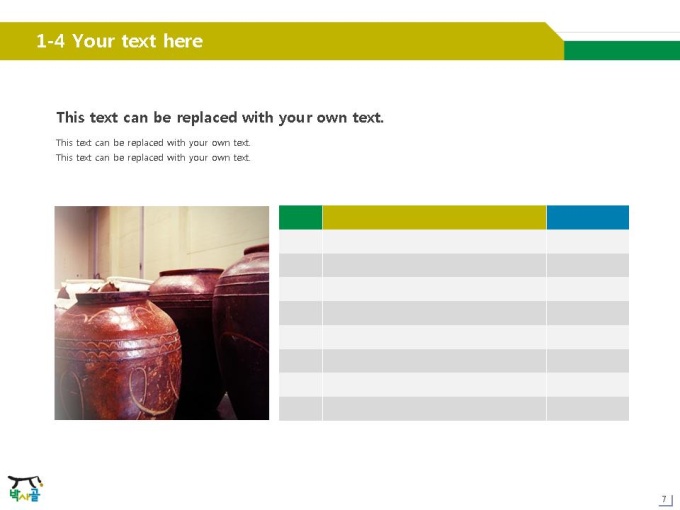
Task: Select the first small body text line
Action: pos(153,143)
